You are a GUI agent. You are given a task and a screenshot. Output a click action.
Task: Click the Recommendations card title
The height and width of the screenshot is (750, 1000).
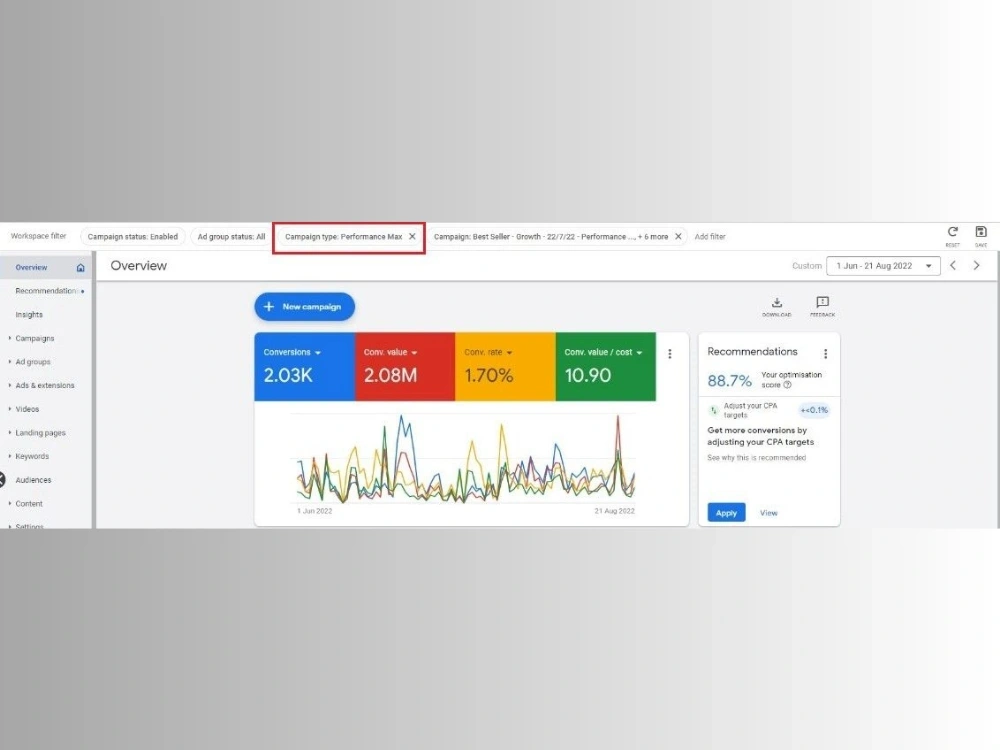[752, 351]
